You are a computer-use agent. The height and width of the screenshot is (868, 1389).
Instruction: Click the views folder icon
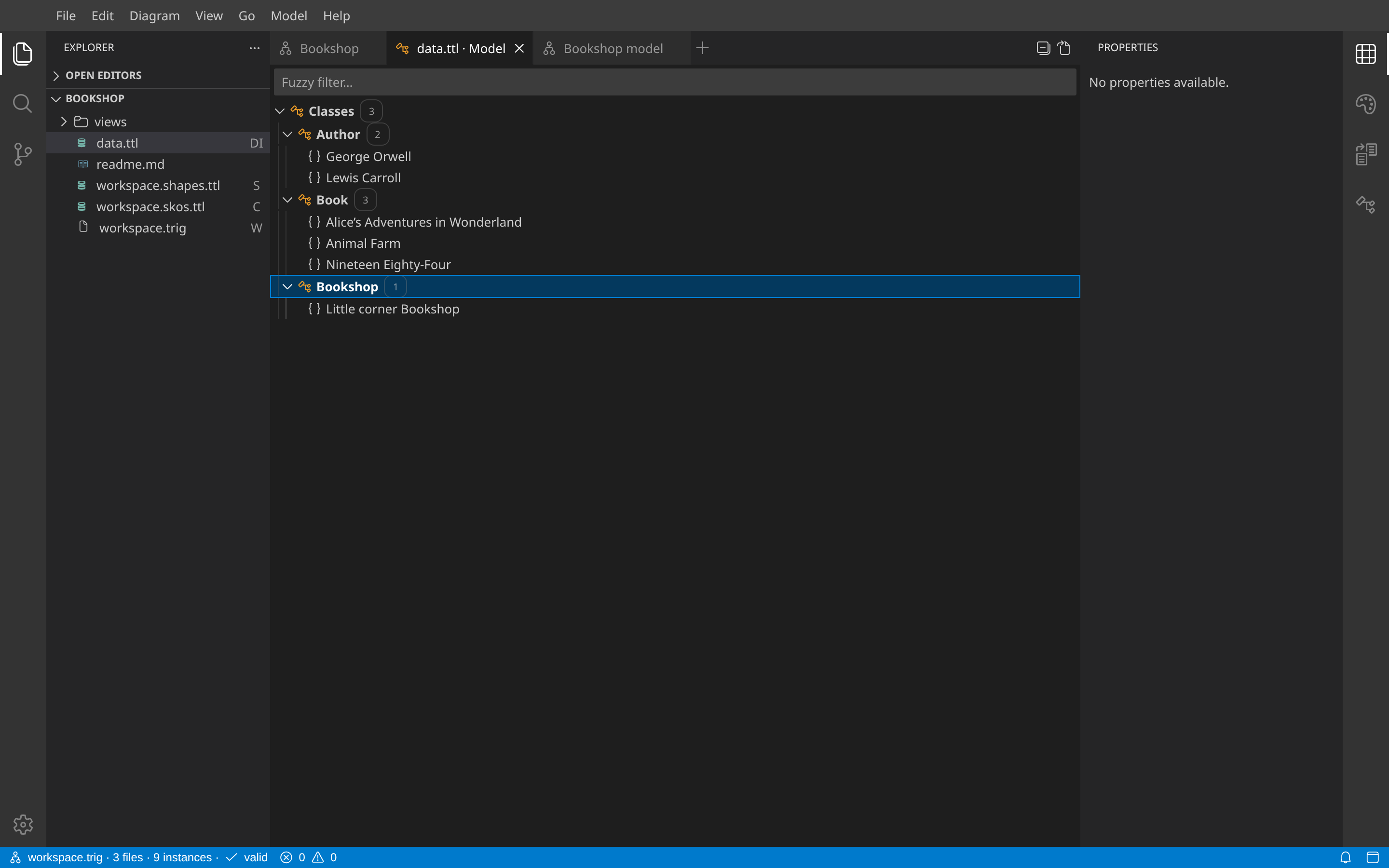click(81, 122)
